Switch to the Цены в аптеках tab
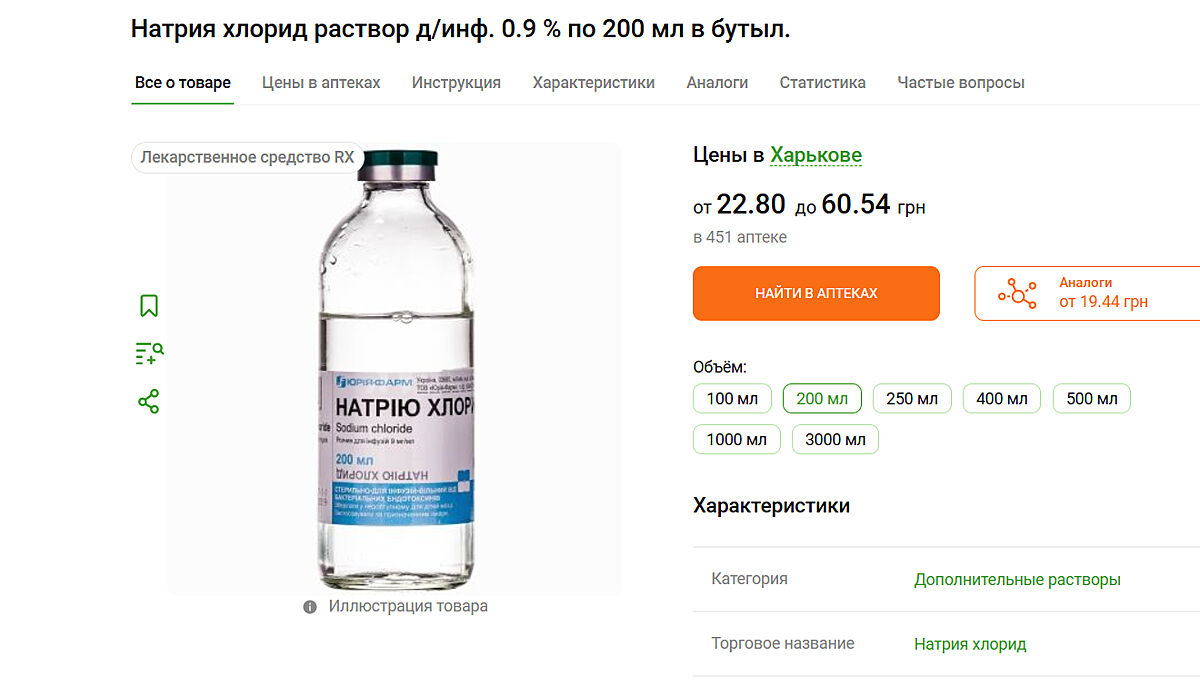The image size is (1200, 686). [321, 83]
